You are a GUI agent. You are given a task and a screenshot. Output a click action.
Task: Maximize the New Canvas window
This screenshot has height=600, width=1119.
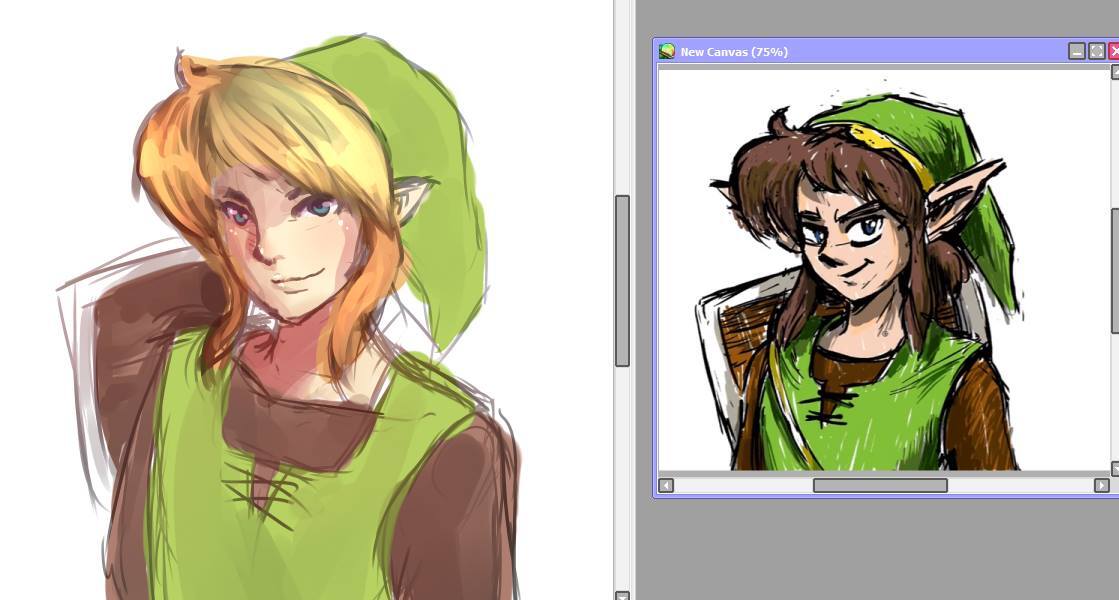coord(1096,51)
